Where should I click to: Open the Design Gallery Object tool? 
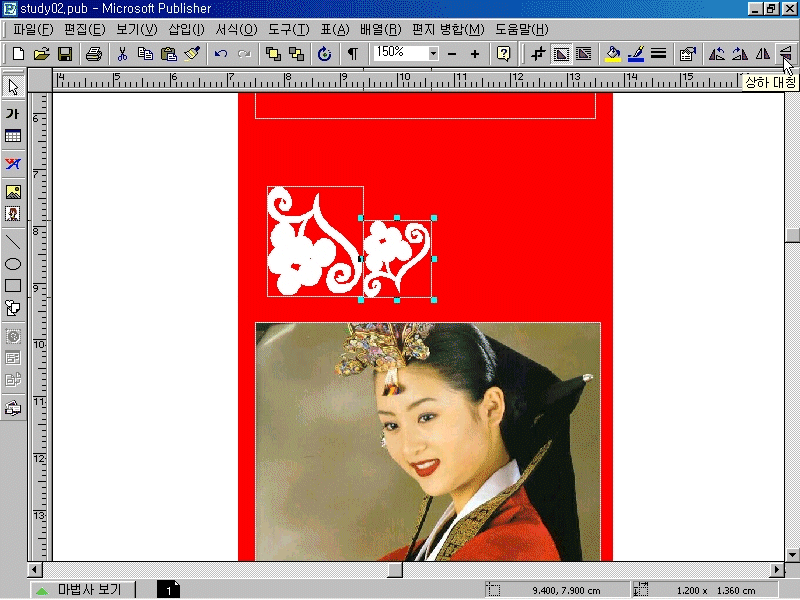coord(13,408)
